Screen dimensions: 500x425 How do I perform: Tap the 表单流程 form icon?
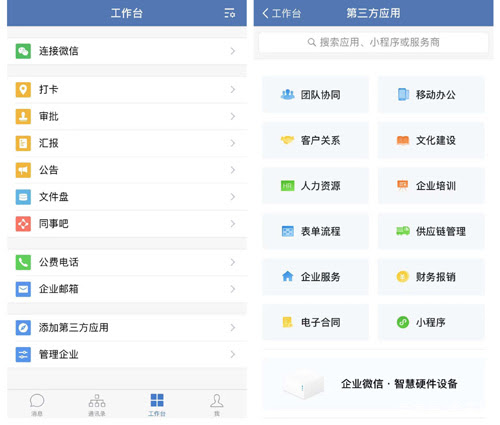pyautogui.click(x=287, y=231)
